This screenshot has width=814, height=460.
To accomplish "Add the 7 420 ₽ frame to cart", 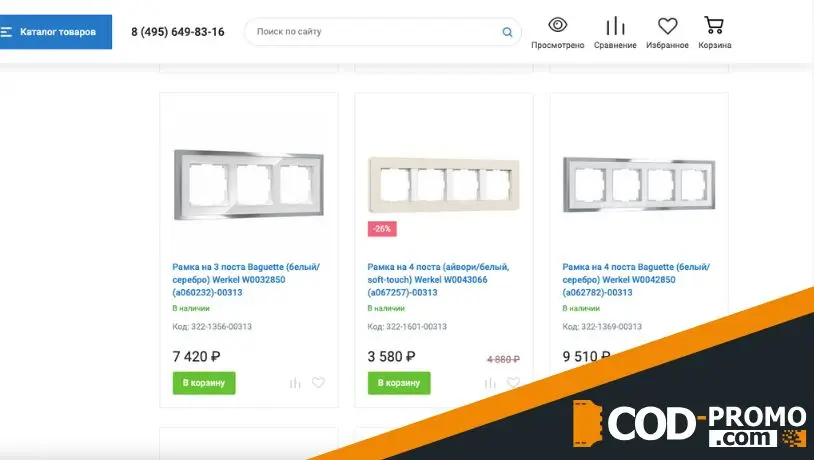I will click(204, 383).
